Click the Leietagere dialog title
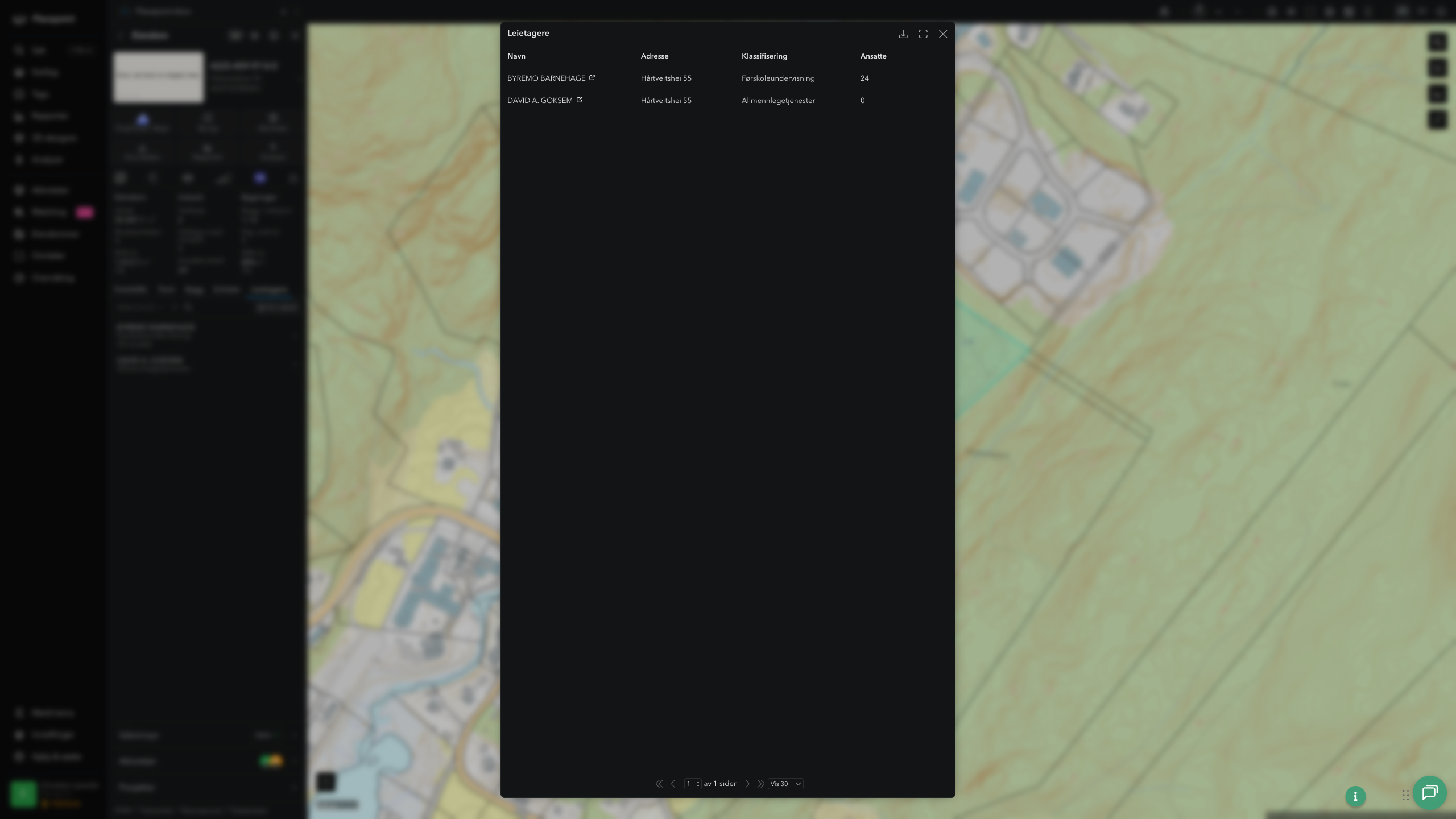Viewport: 1456px width, 819px height. (x=528, y=33)
